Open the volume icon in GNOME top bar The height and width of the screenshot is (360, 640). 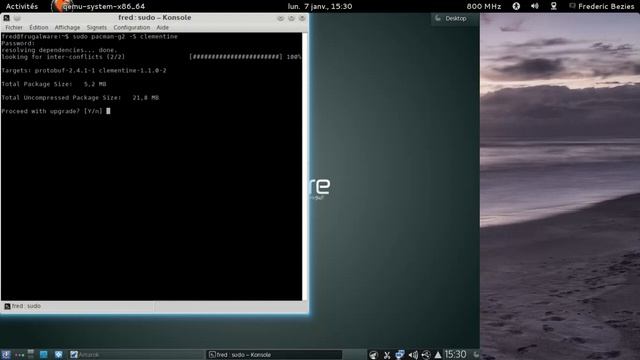pyautogui.click(x=535, y=6)
